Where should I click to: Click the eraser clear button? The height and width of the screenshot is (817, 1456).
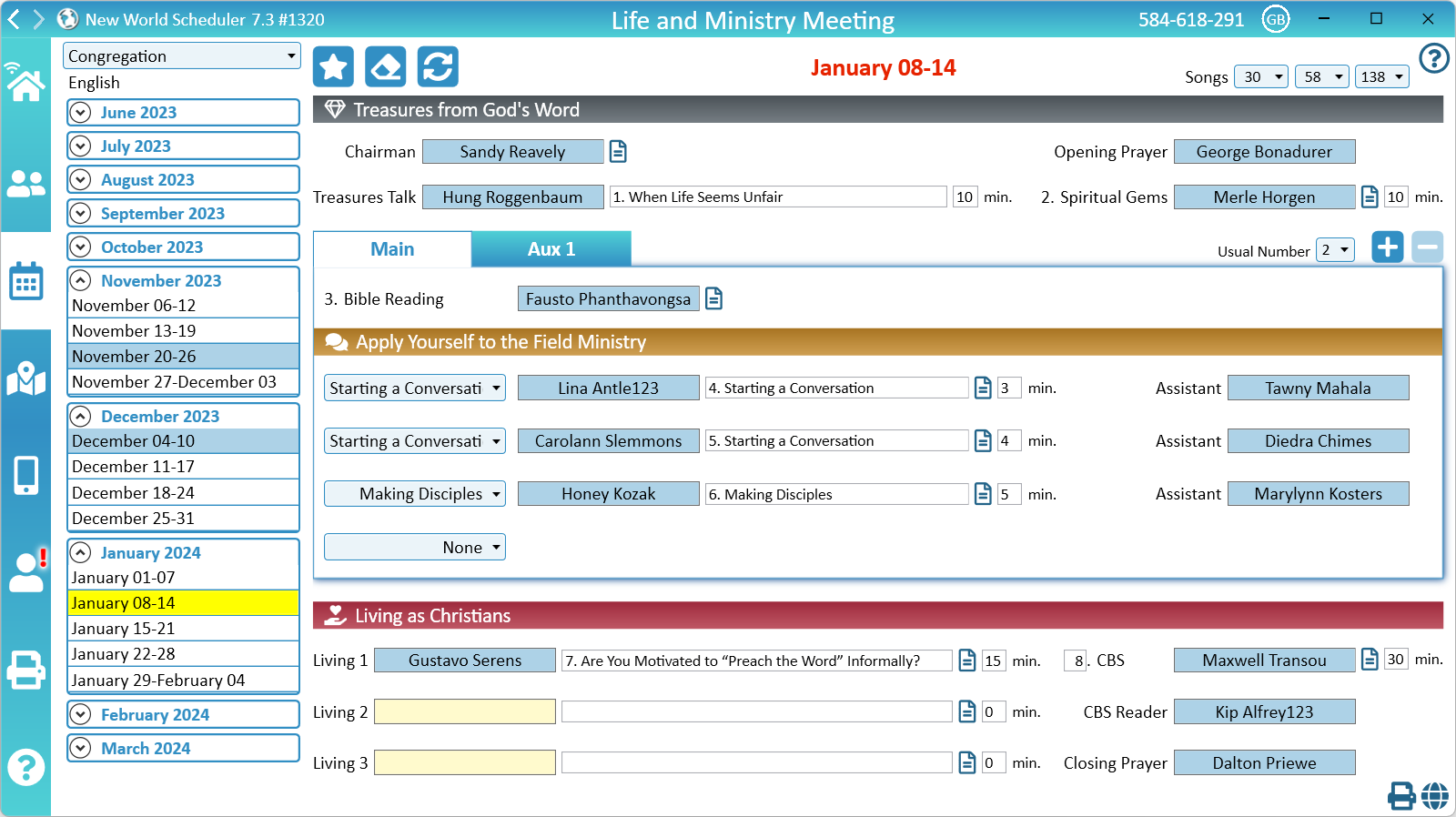click(x=386, y=67)
